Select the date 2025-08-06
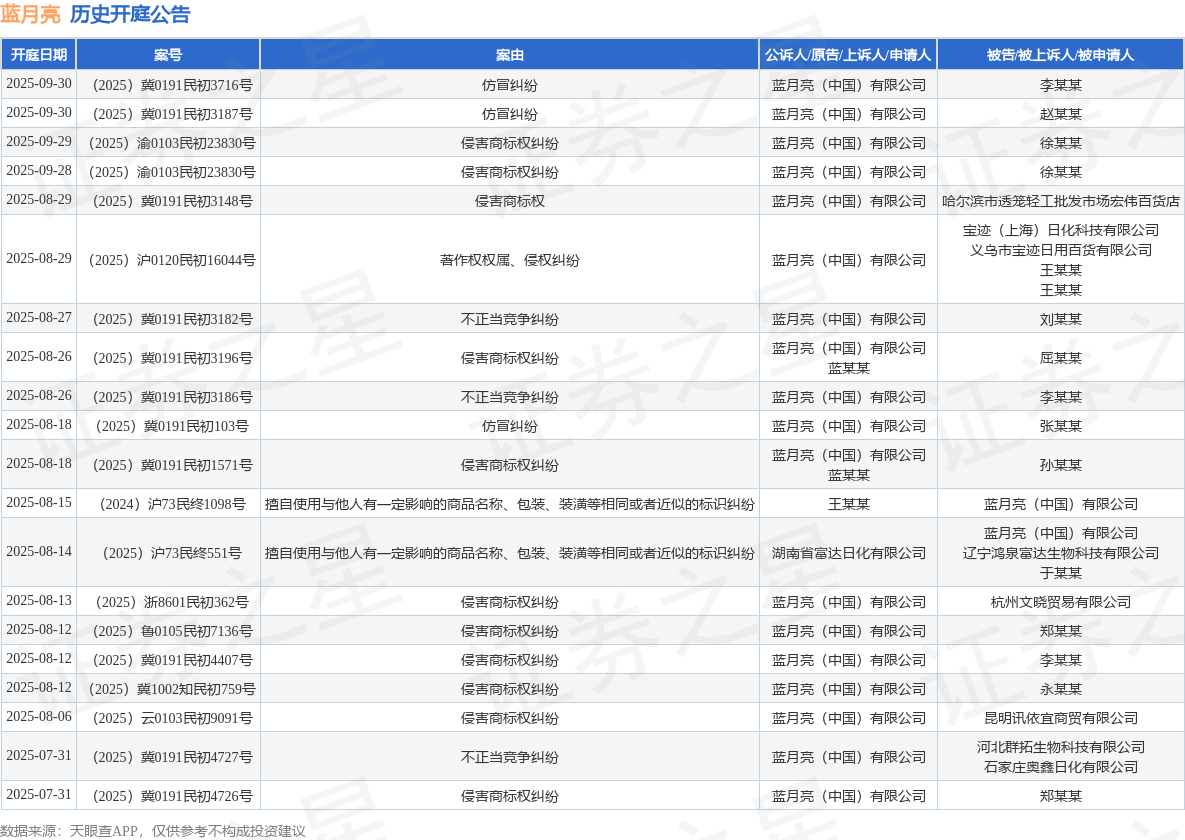1185x840 pixels. [x=39, y=716]
